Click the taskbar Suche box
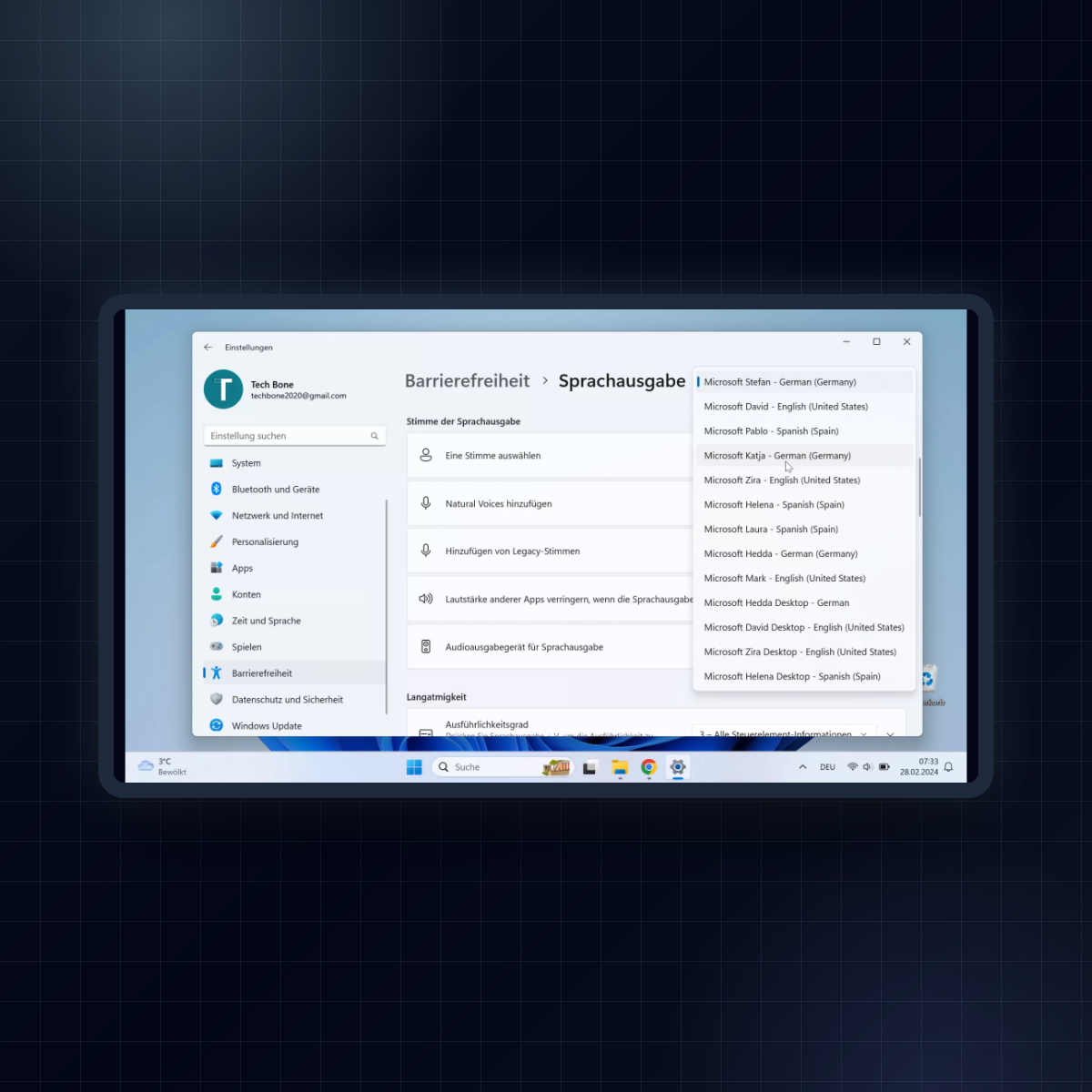The image size is (1092, 1092). (x=502, y=767)
